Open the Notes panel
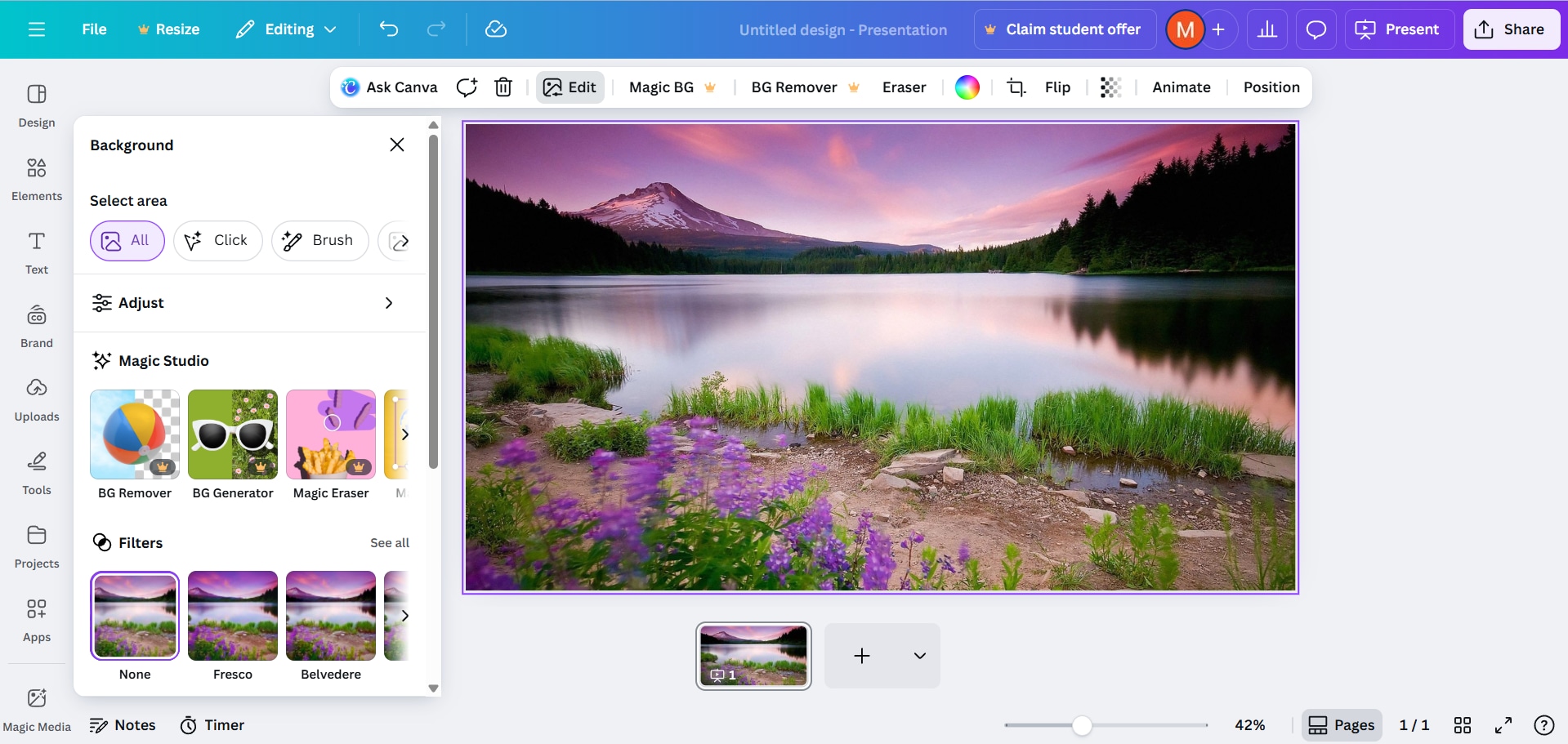The image size is (1568, 744). point(123,725)
